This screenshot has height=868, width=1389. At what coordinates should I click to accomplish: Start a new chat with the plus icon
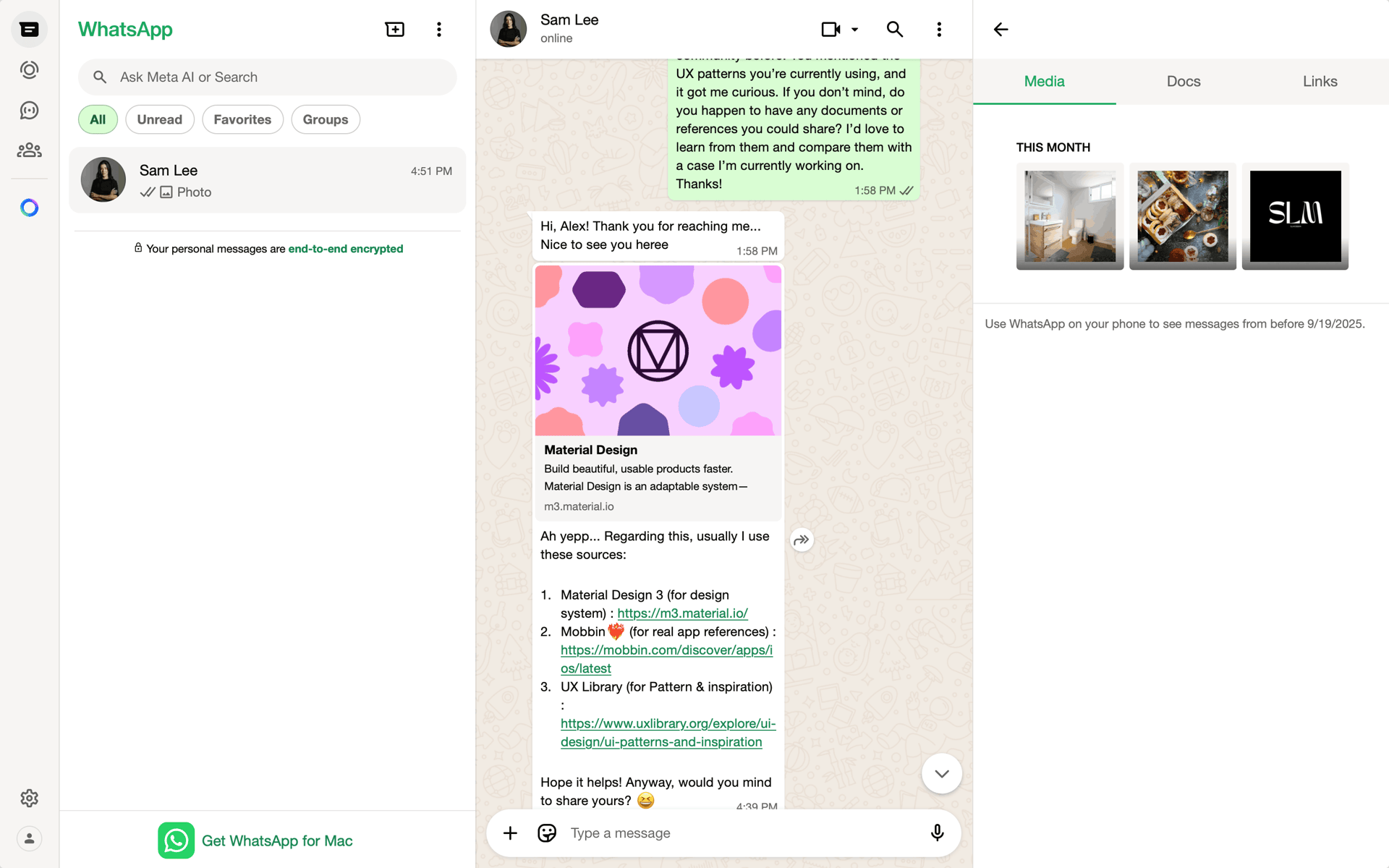tap(395, 30)
